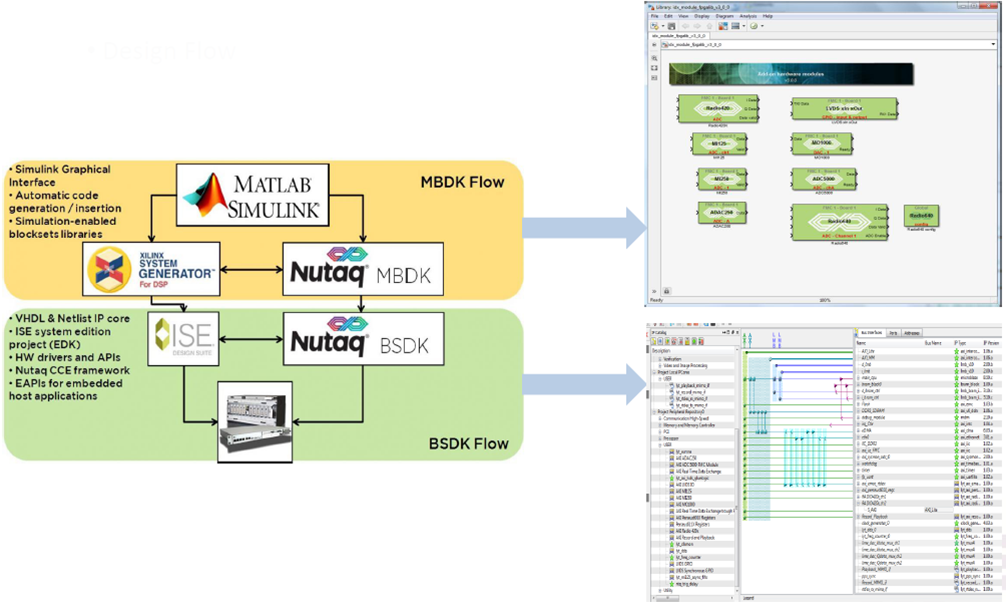Viewport: 1006px width, 602px height.
Task: Click the hardware chassis picture
Action: (x=255, y=422)
